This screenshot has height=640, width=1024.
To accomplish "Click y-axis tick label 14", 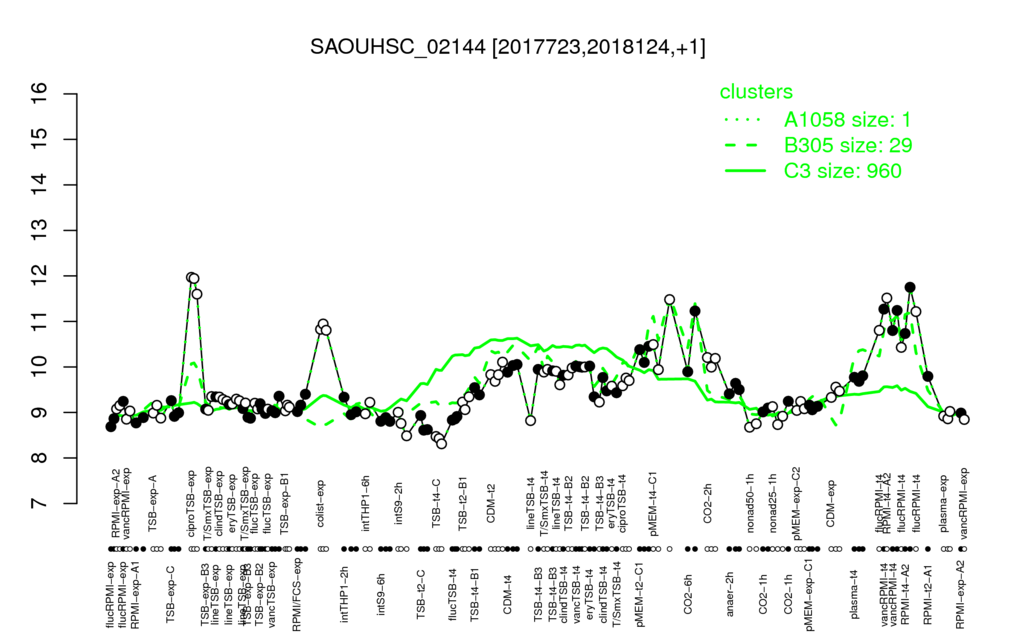I will click(x=40, y=185).
